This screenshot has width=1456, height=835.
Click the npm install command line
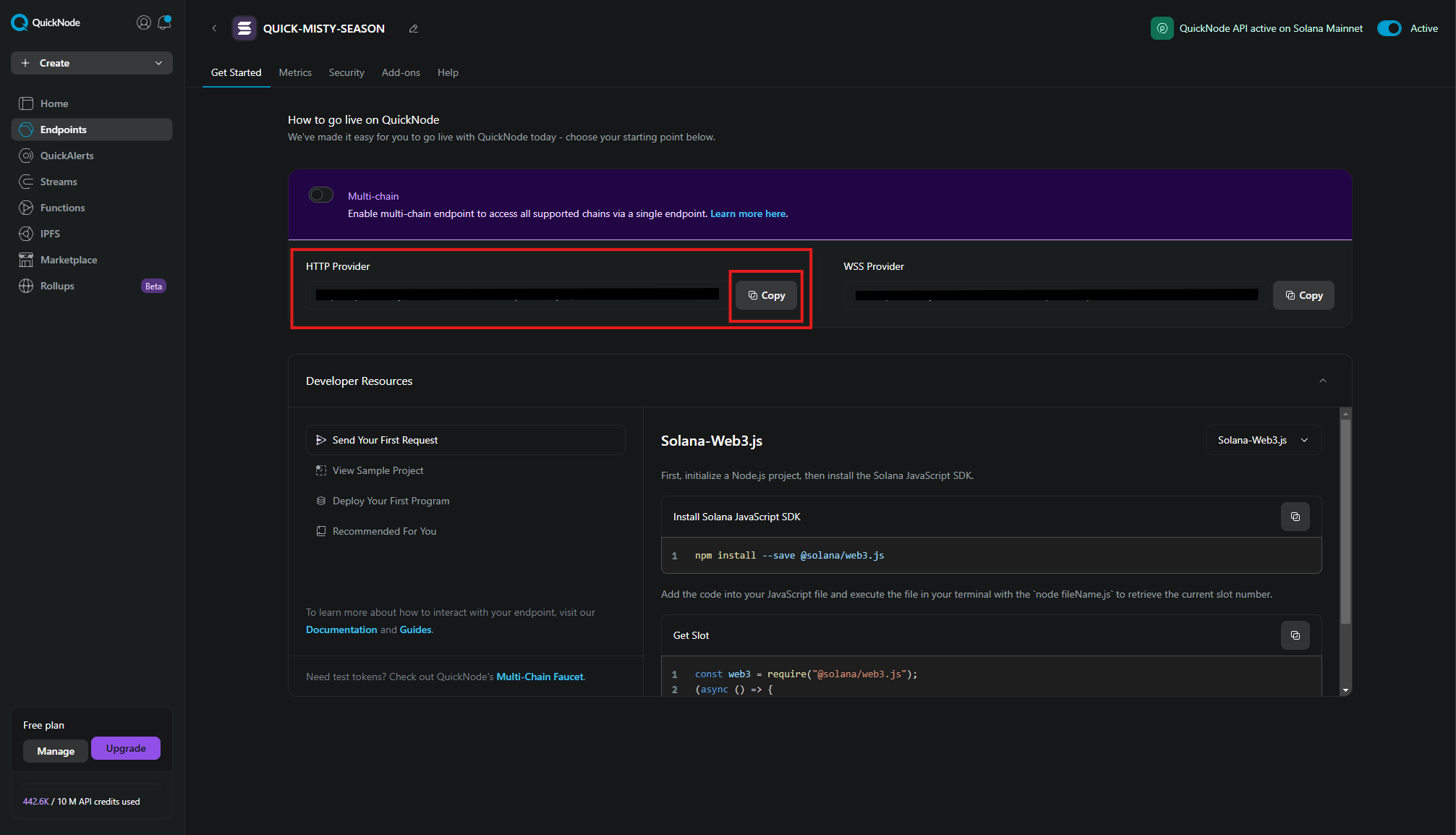(x=992, y=556)
